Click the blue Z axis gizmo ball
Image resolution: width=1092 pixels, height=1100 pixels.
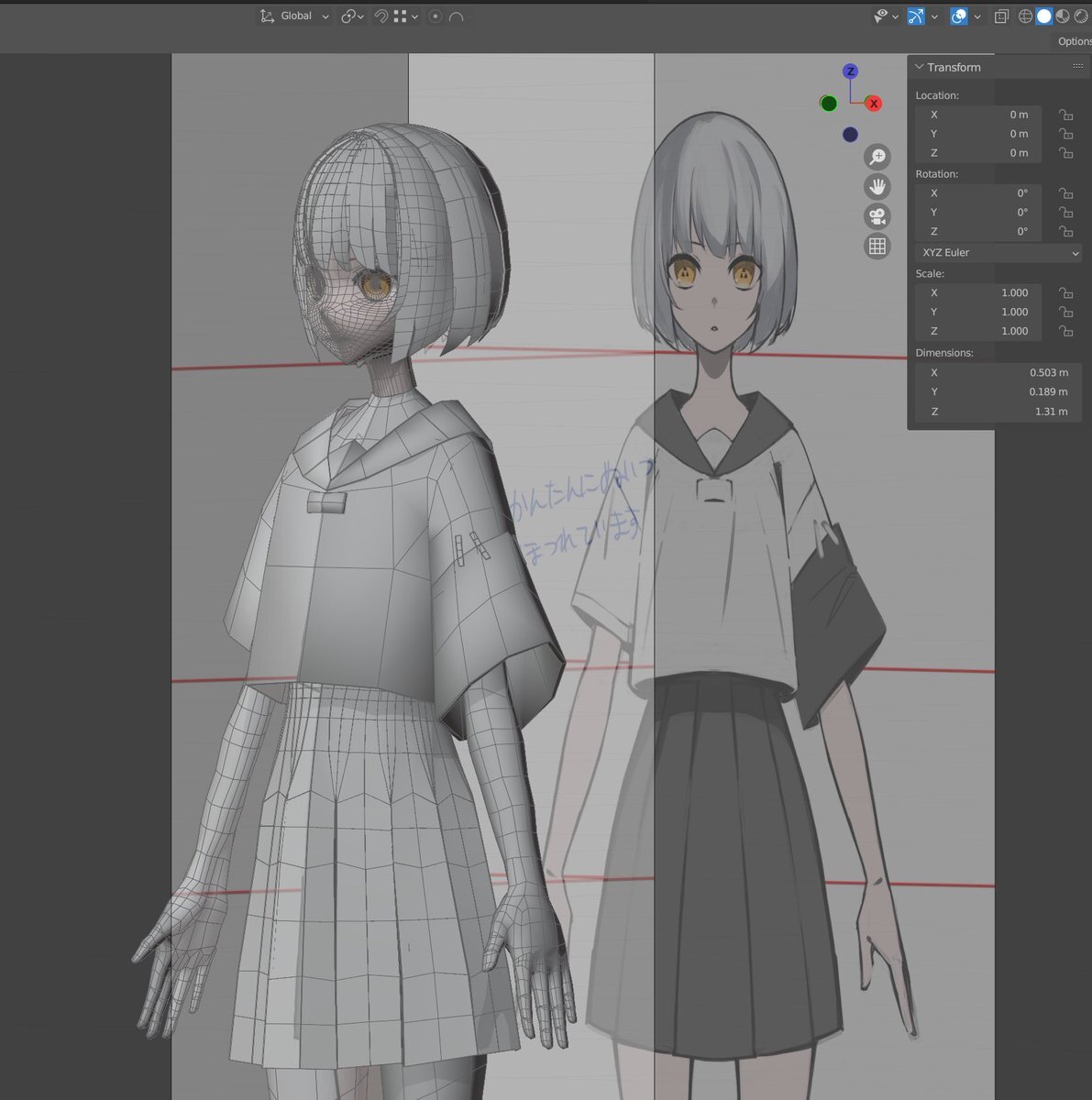point(851,71)
